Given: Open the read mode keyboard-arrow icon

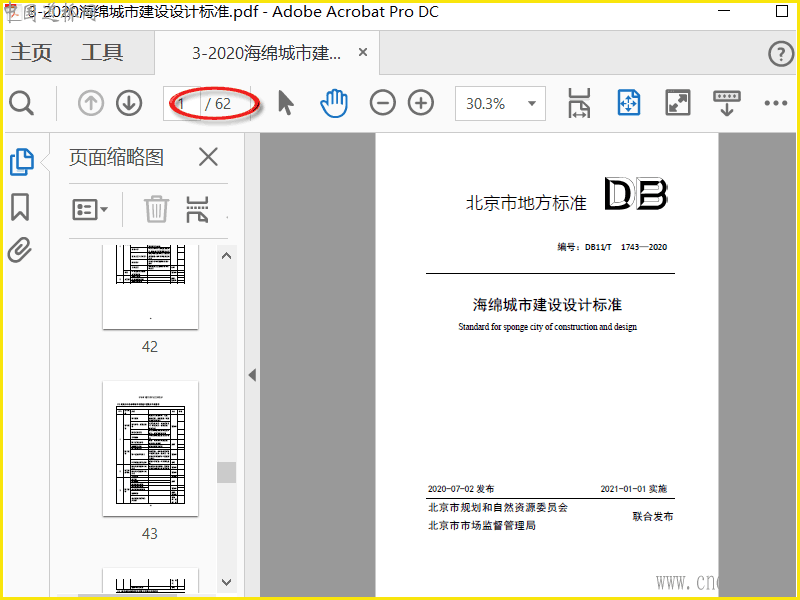Looking at the screenshot, I should pos(727,103).
